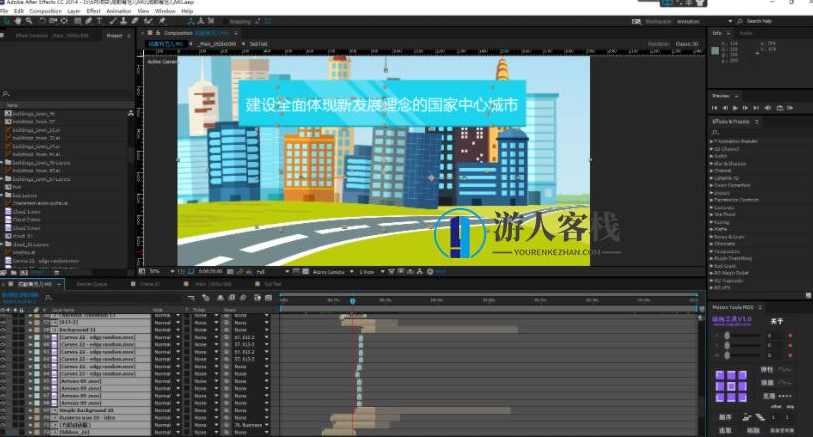Click the 顺序 button in Motion Tools
Screen dimensions: 813x437
(x=725, y=417)
